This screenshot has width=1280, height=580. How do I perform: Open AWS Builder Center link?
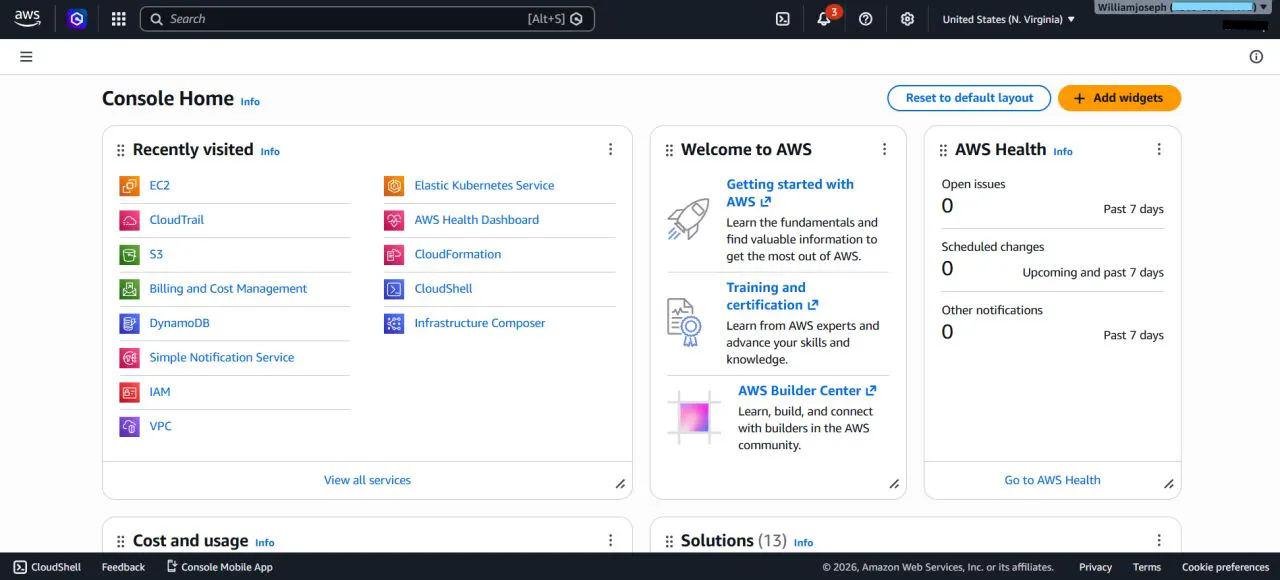(x=807, y=390)
